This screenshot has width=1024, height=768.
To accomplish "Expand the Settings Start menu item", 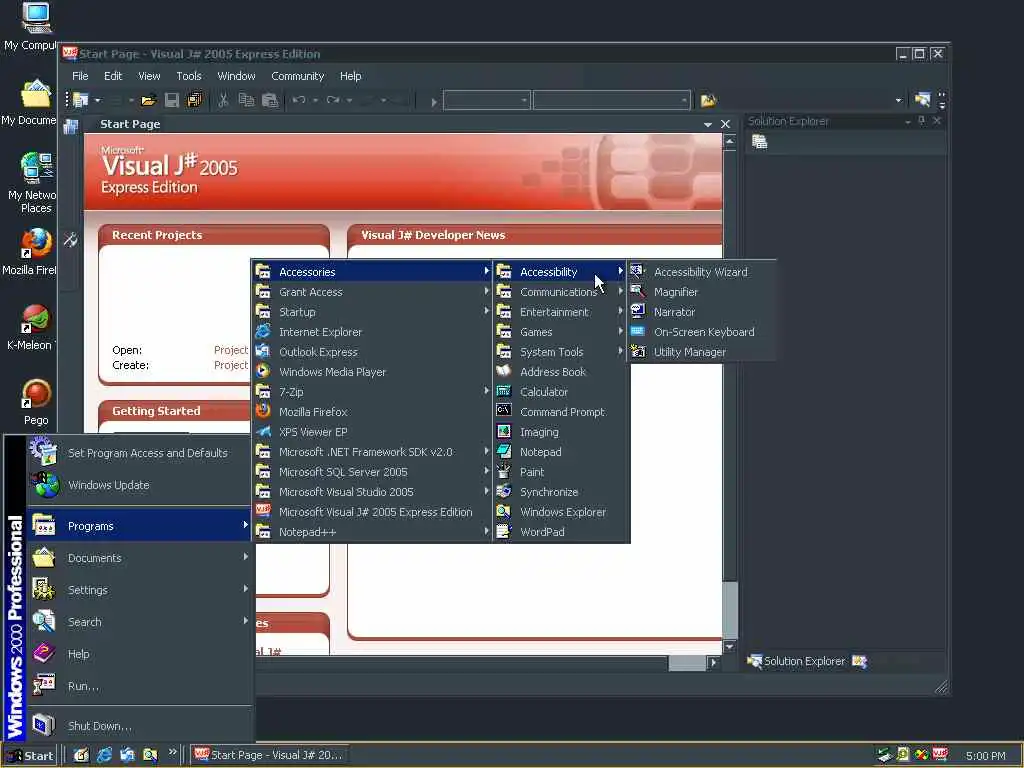I will [x=140, y=590].
